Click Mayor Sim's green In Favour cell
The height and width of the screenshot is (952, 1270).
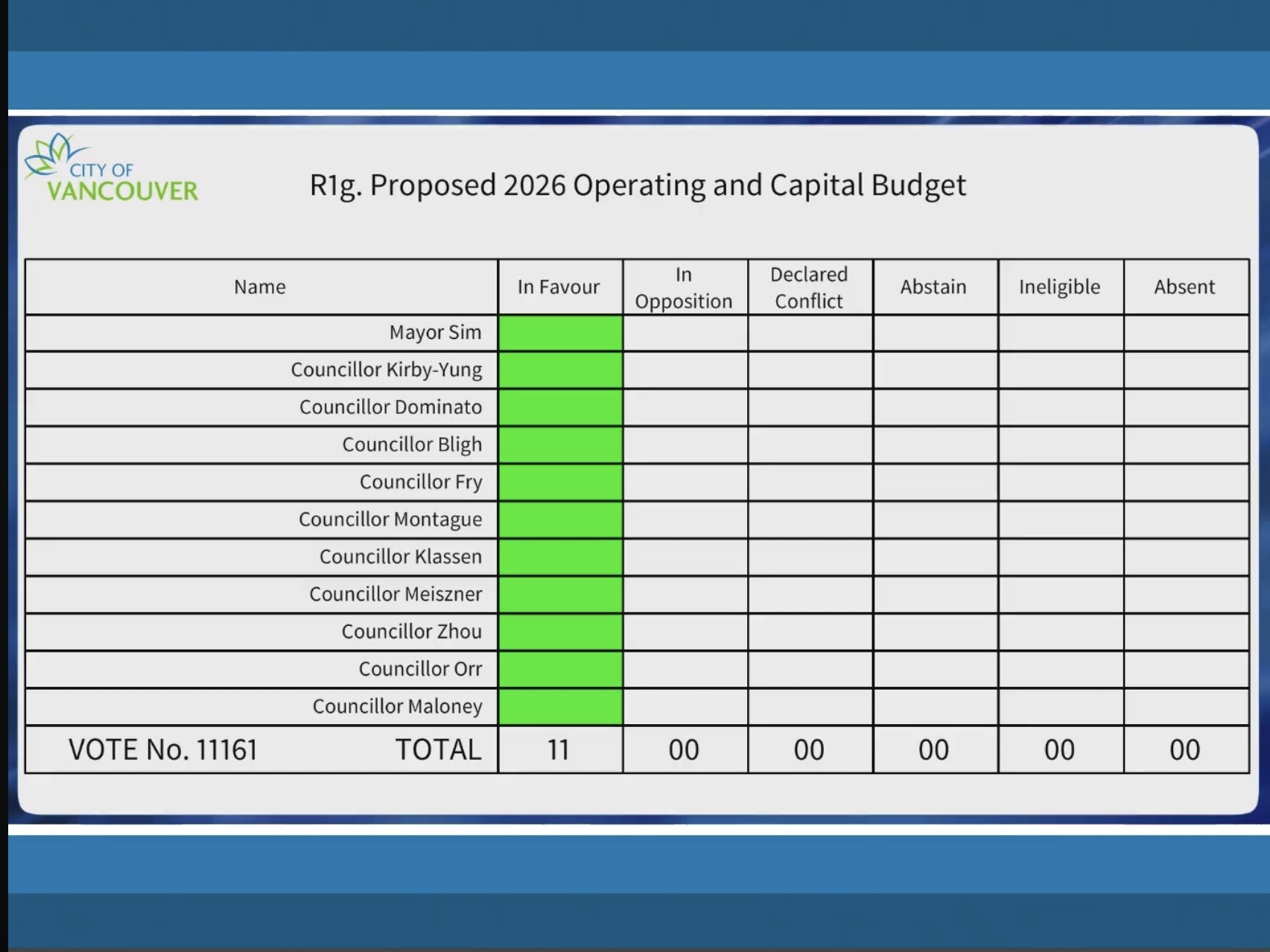tap(560, 333)
